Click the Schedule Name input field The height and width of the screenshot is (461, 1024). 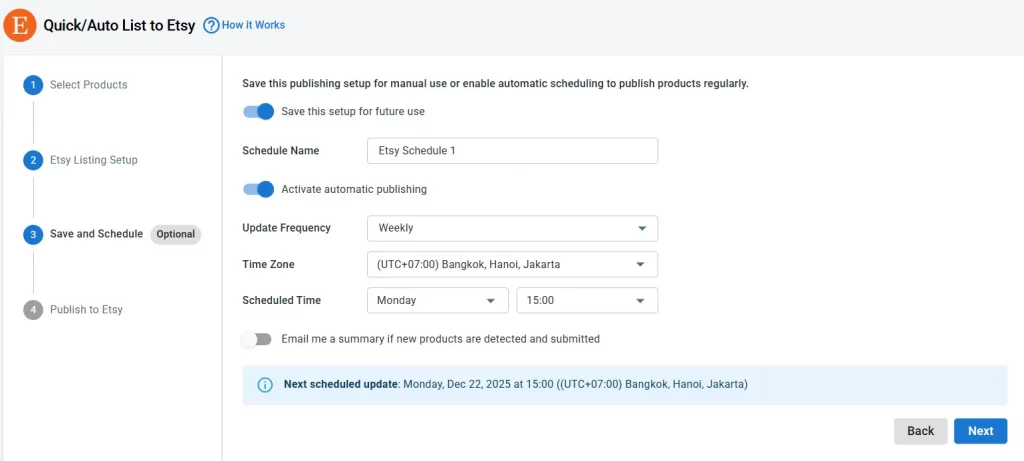(513, 150)
